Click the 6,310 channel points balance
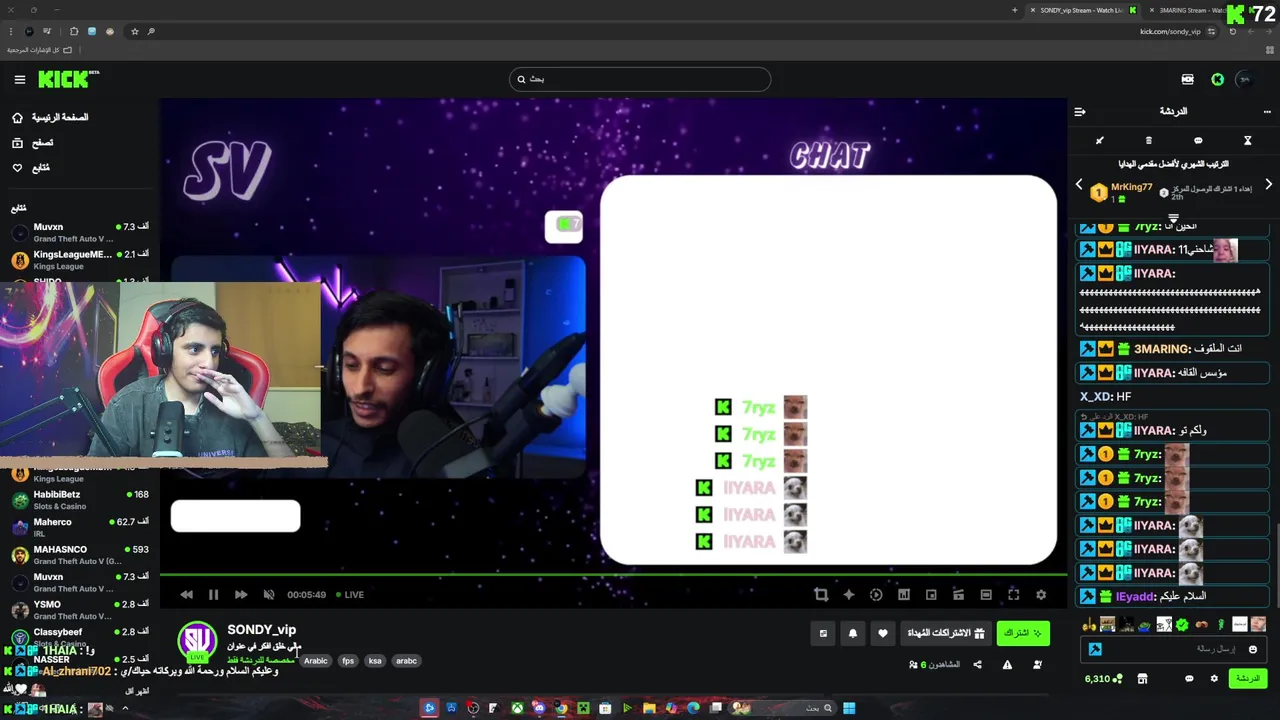The image size is (1280, 720). pos(1103,678)
